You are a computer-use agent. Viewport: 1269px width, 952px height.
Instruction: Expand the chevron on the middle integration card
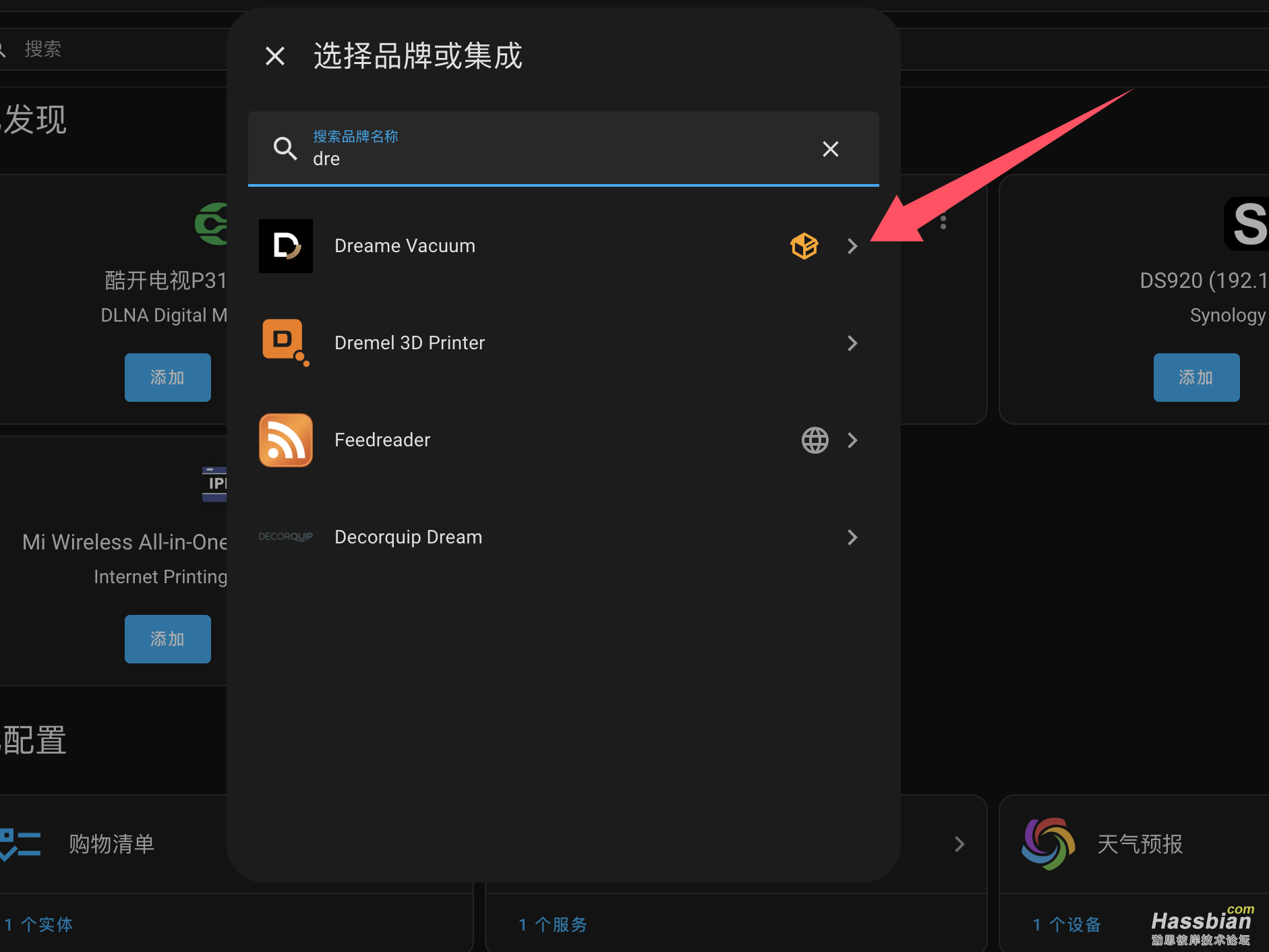tap(960, 844)
